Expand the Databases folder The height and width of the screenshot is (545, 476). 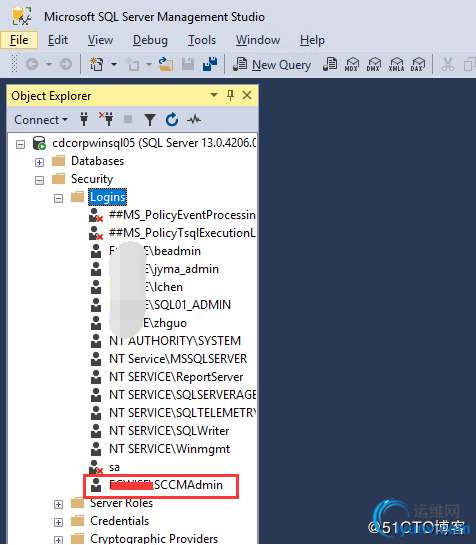point(40,162)
